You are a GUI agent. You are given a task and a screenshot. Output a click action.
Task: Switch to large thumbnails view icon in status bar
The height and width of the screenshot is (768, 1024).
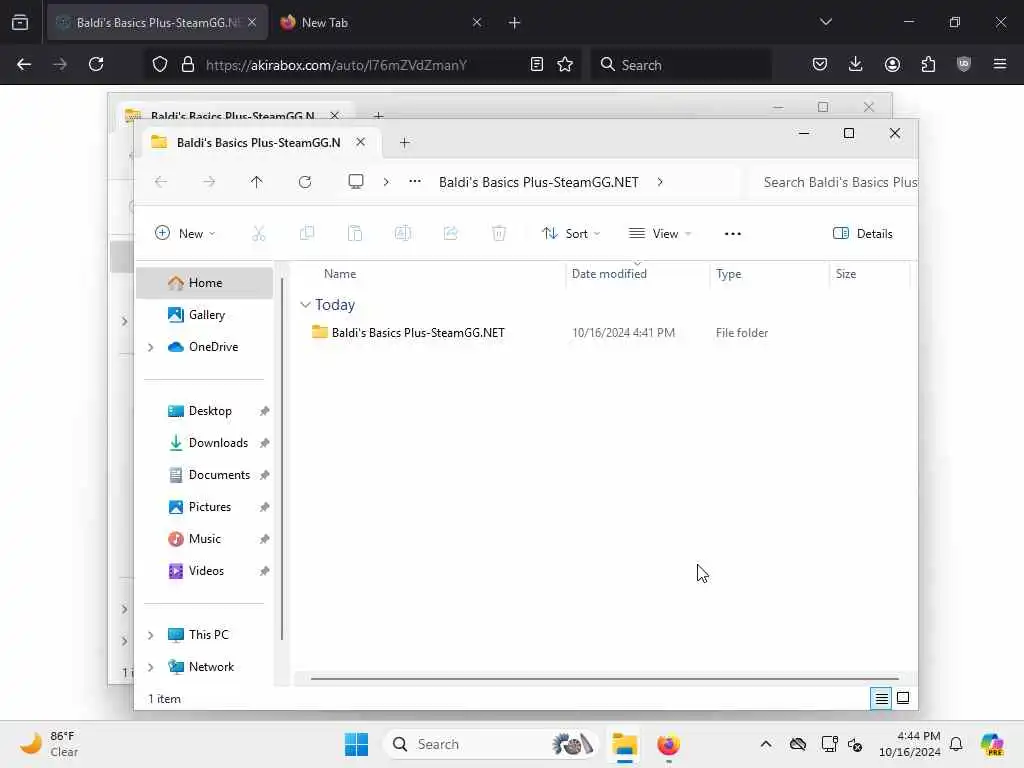[x=903, y=698]
